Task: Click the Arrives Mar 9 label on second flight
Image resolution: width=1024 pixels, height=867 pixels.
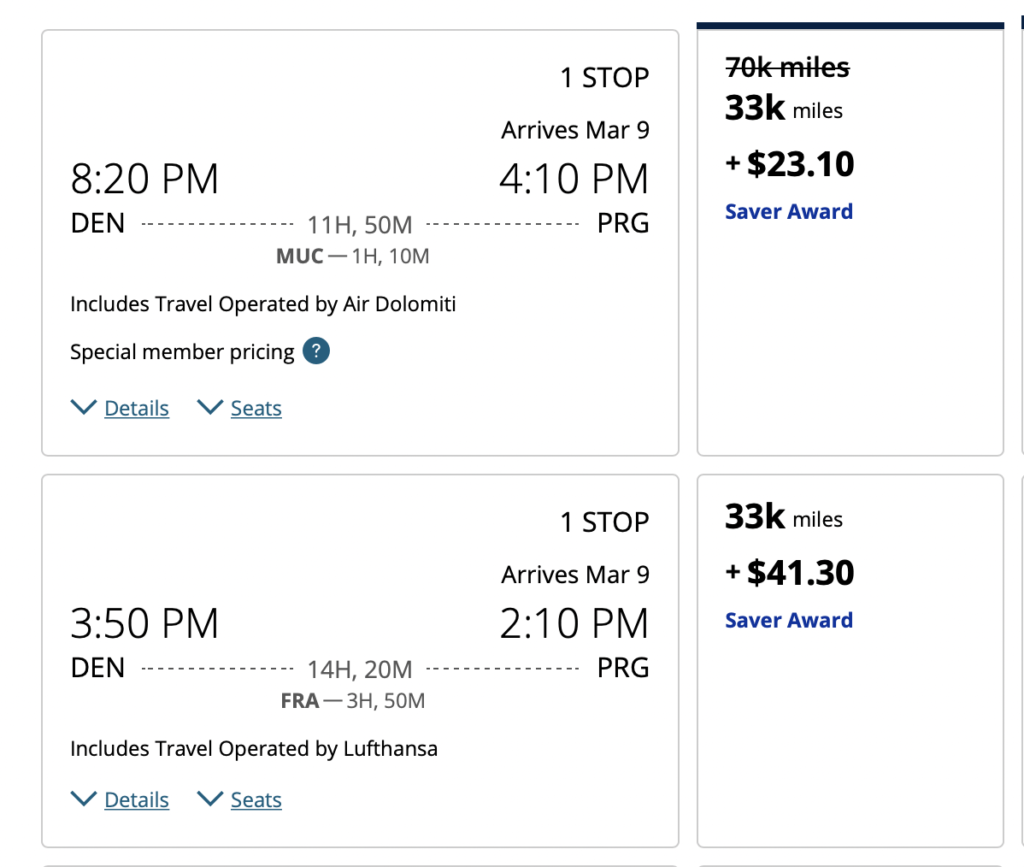Action: (x=575, y=575)
